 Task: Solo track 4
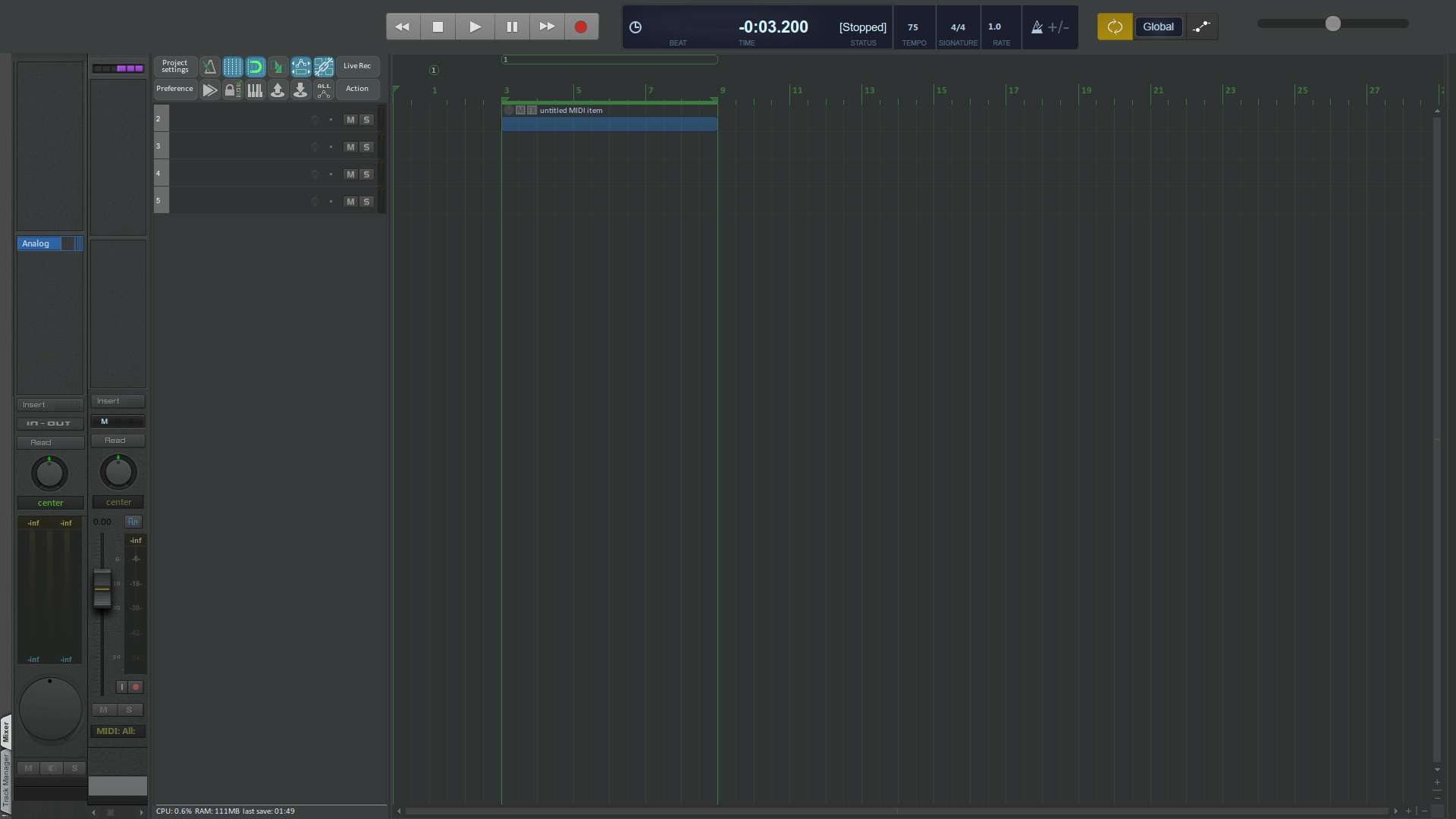(366, 174)
